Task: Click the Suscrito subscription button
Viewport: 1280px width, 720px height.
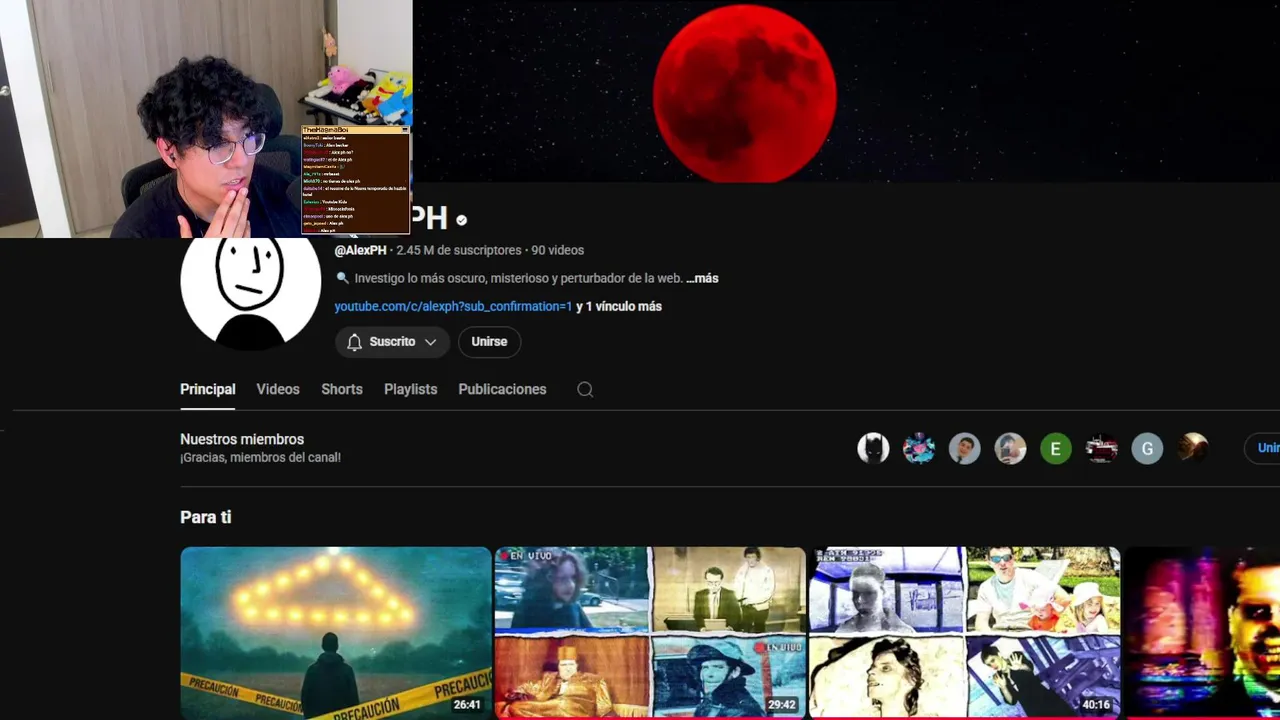Action: click(x=392, y=342)
